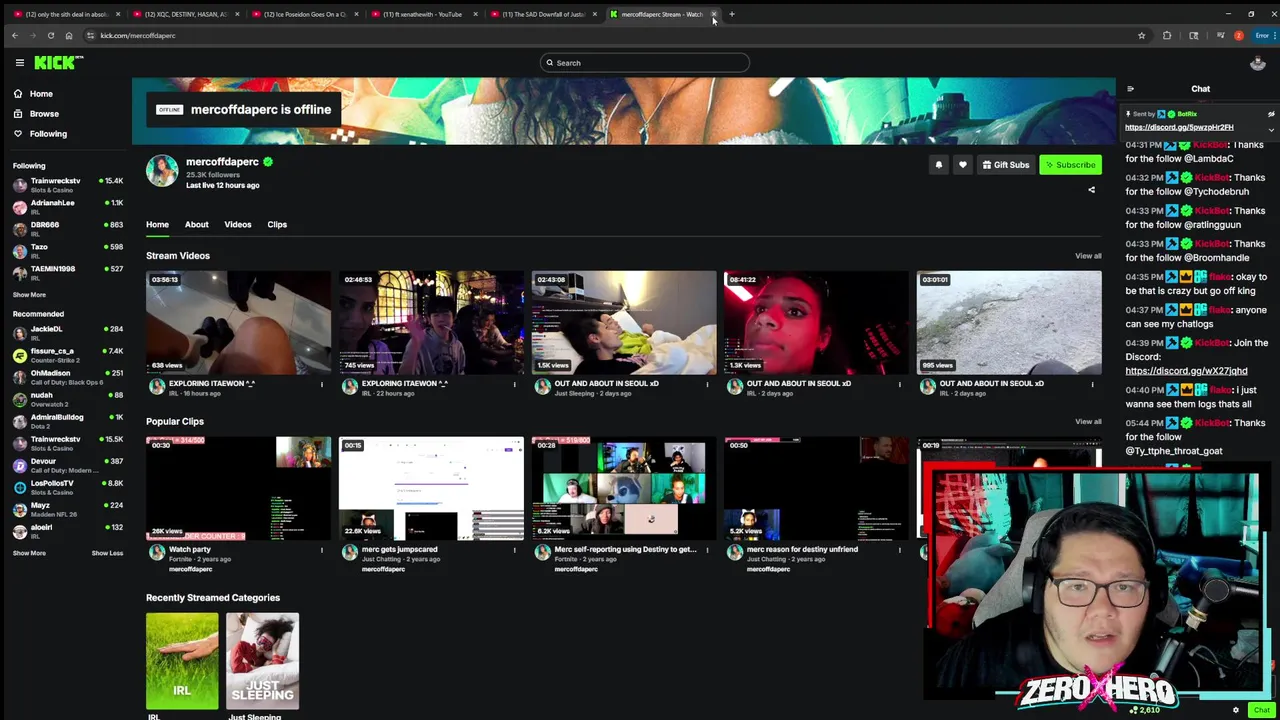Open the Tazo channel in sidebar
The image size is (1280, 720).
pos(67,249)
